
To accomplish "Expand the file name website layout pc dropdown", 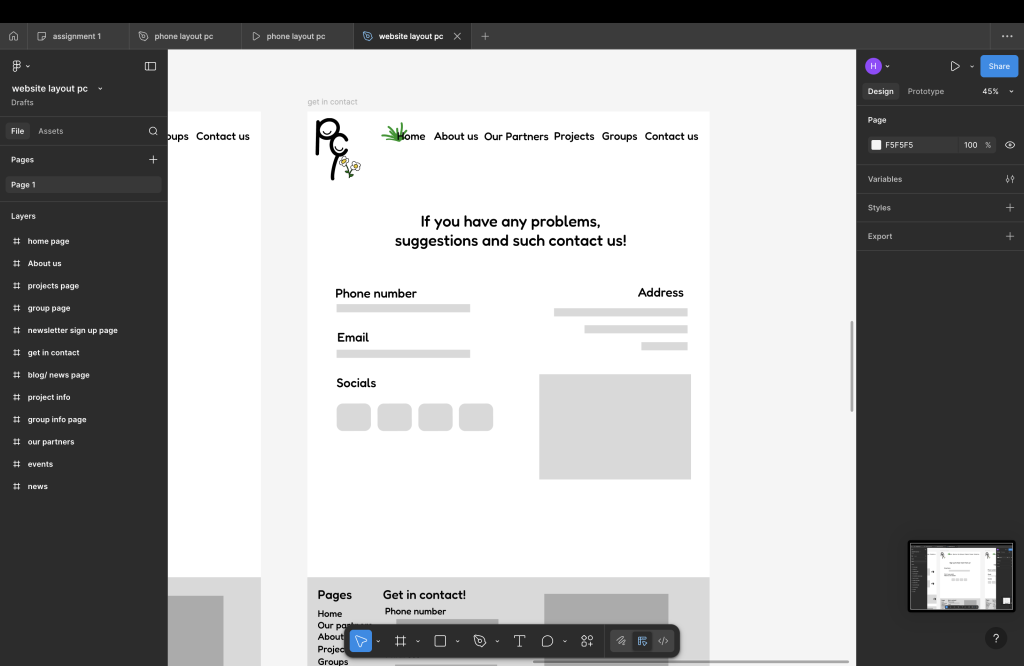I will click(100, 89).
